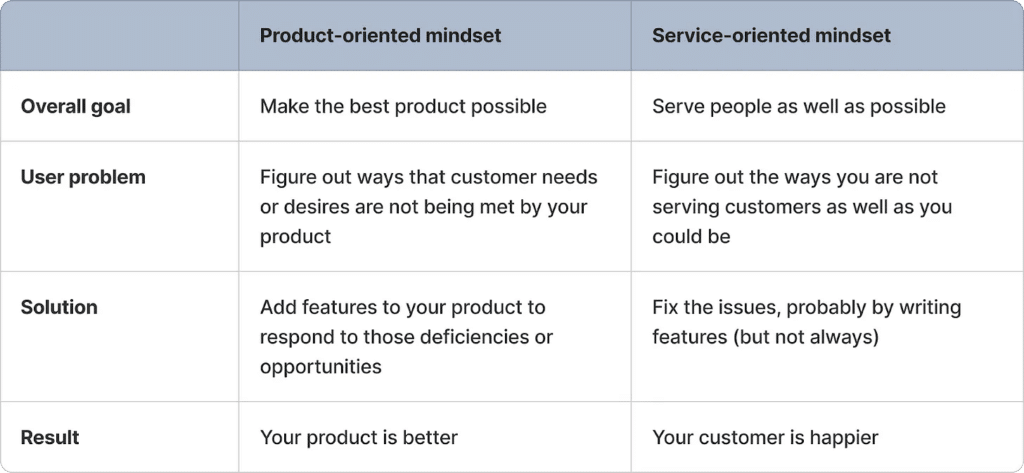Image resolution: width=1024 pixels, height=473 pixels.
Task: Select the line "serving customers as well as you"
Action: click(x=802, y=207)
